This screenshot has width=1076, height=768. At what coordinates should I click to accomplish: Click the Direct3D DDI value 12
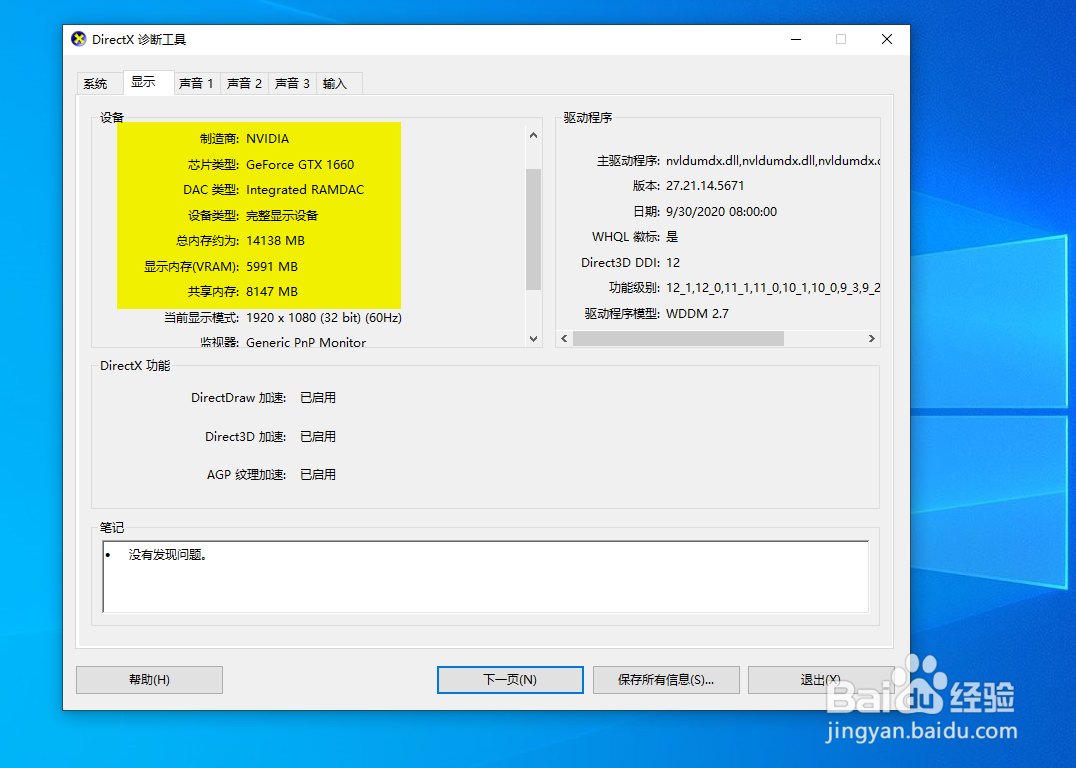[x=672, y=263]
